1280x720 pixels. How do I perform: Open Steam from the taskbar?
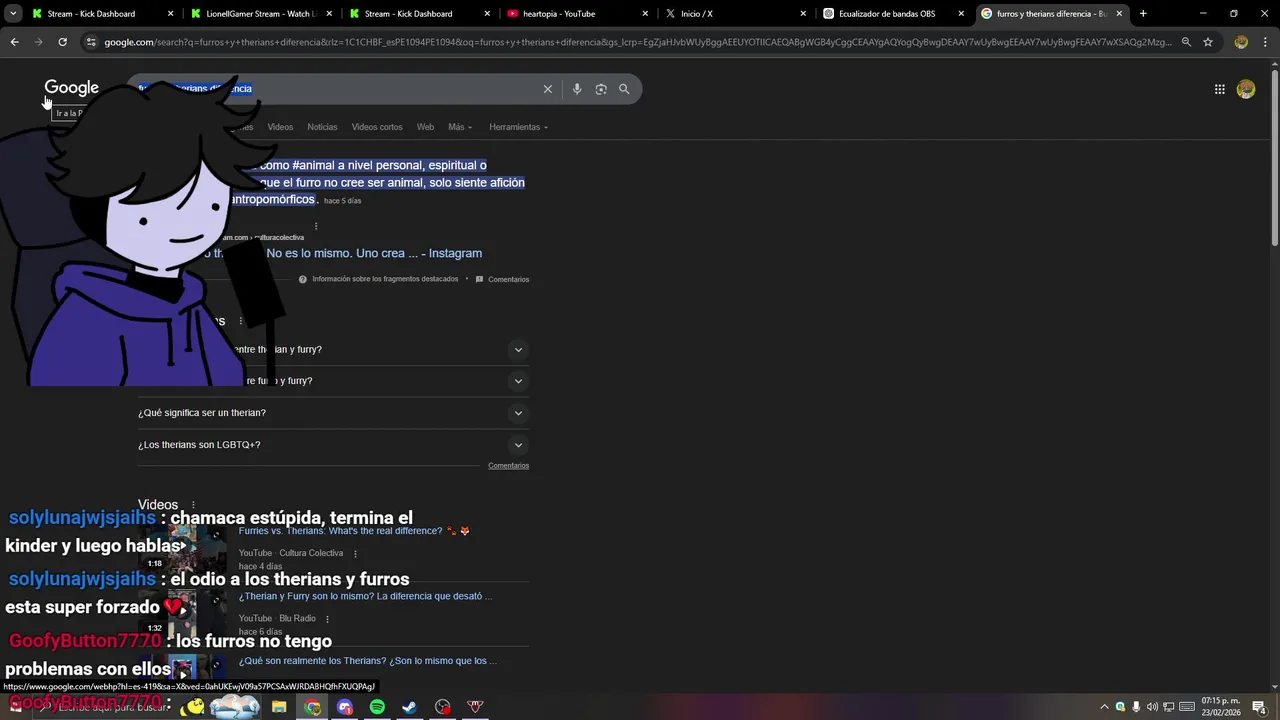410,707
